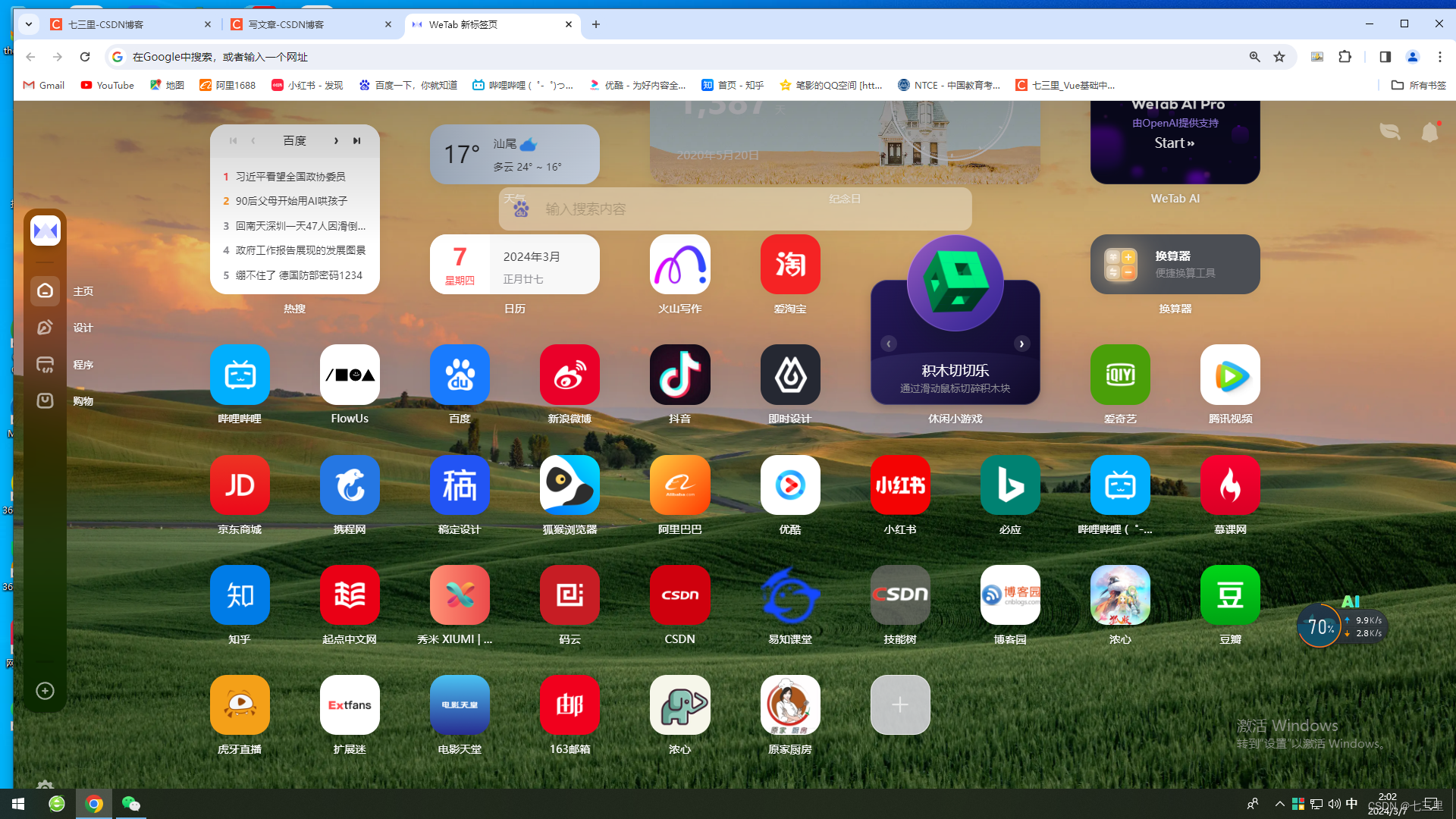Open the 知乎 shortcut icon

pos(240,595)
